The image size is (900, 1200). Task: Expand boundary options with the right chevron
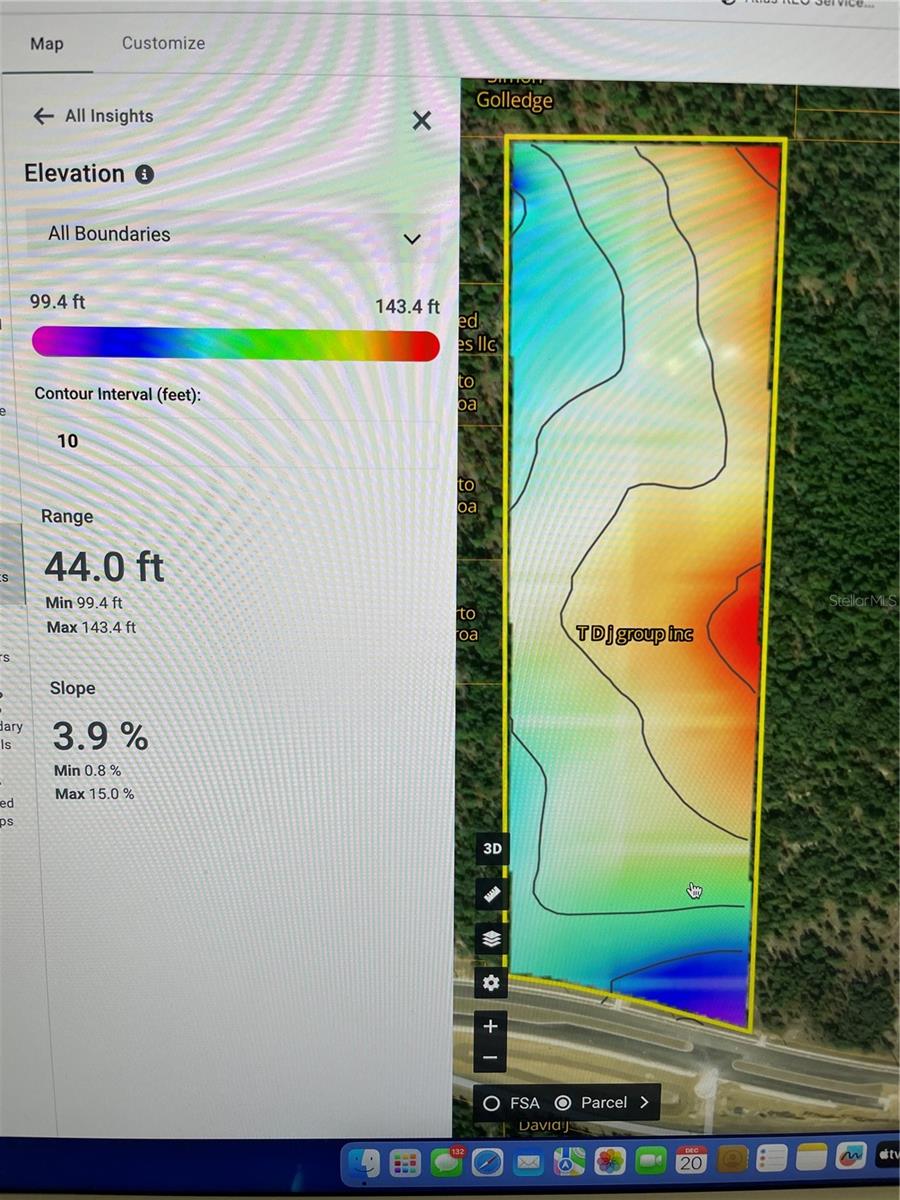pos(644,1102)
